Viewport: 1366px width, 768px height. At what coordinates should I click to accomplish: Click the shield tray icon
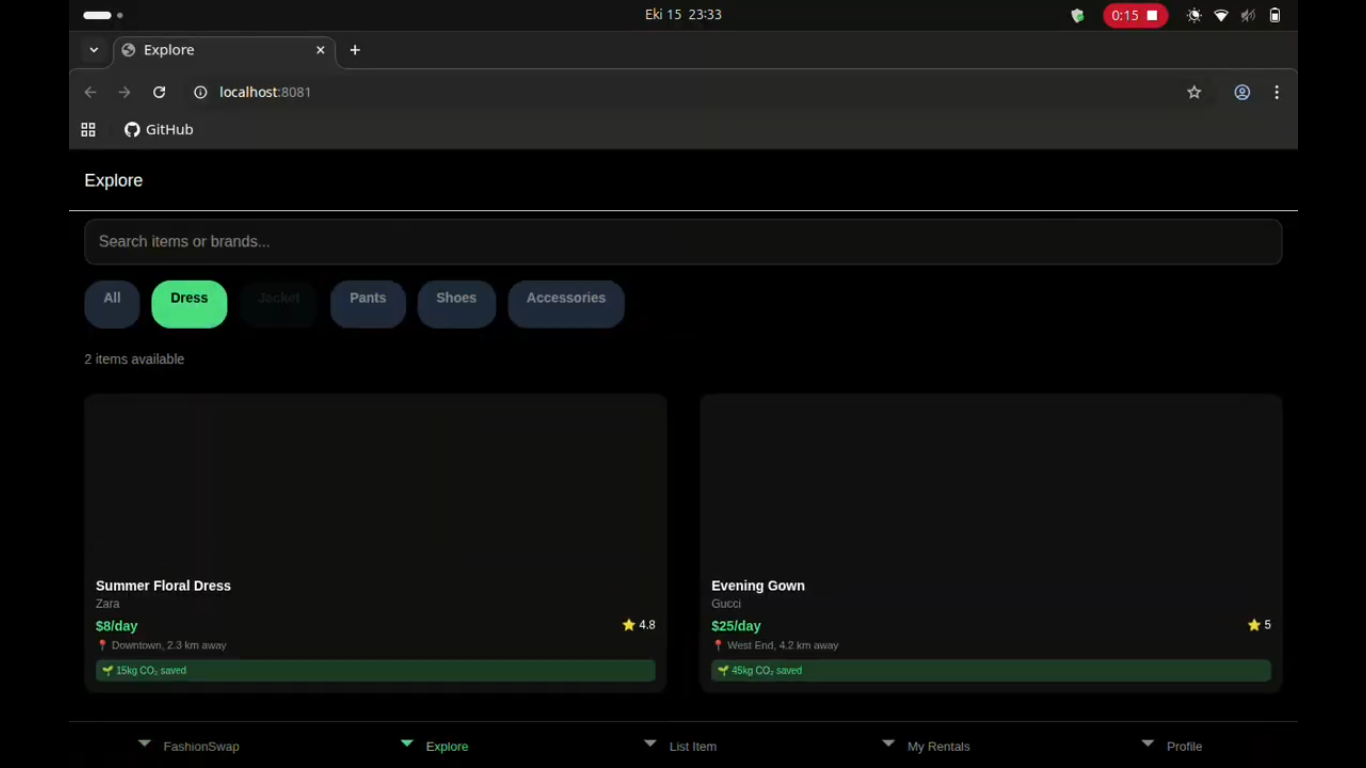[1077, 15]
